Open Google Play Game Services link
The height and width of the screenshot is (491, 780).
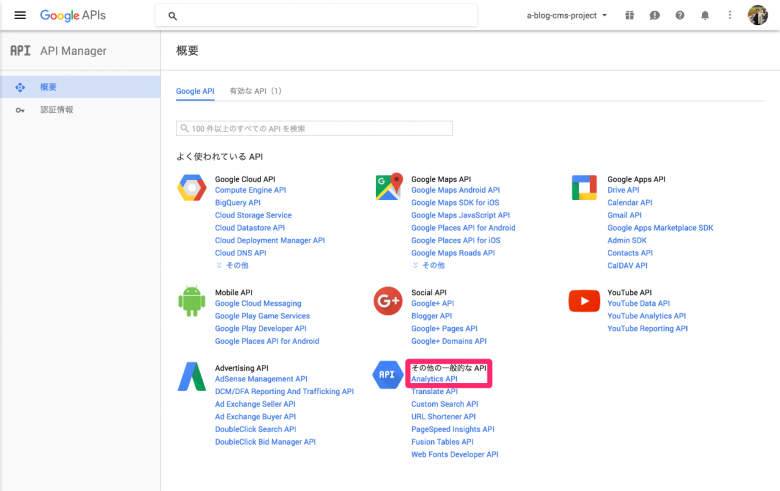262,316
